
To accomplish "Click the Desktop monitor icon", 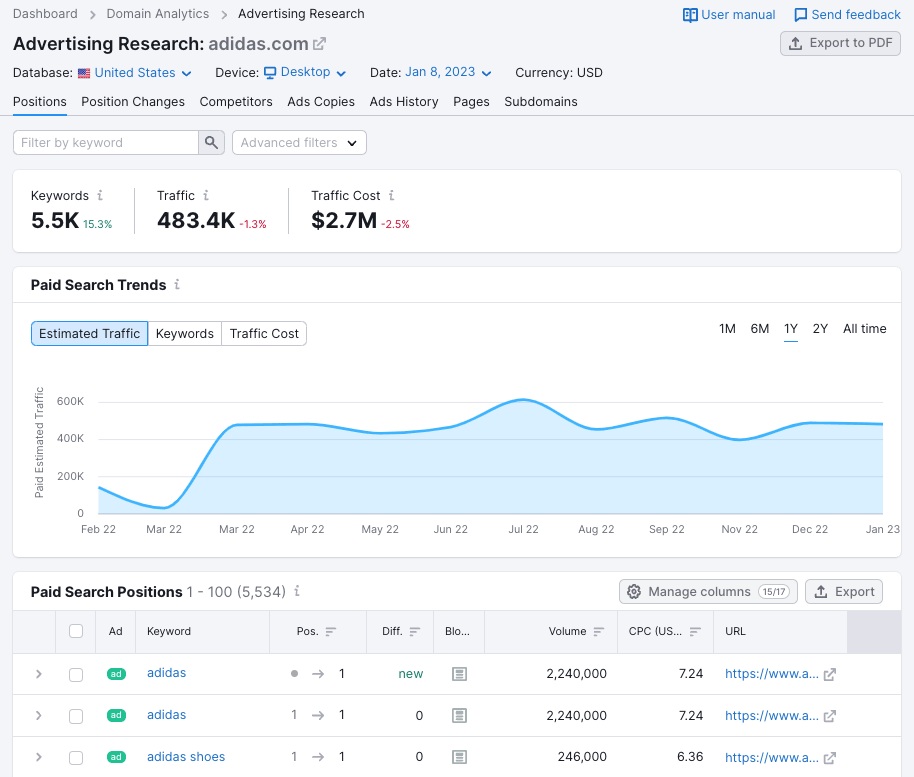I will point(270,73).
